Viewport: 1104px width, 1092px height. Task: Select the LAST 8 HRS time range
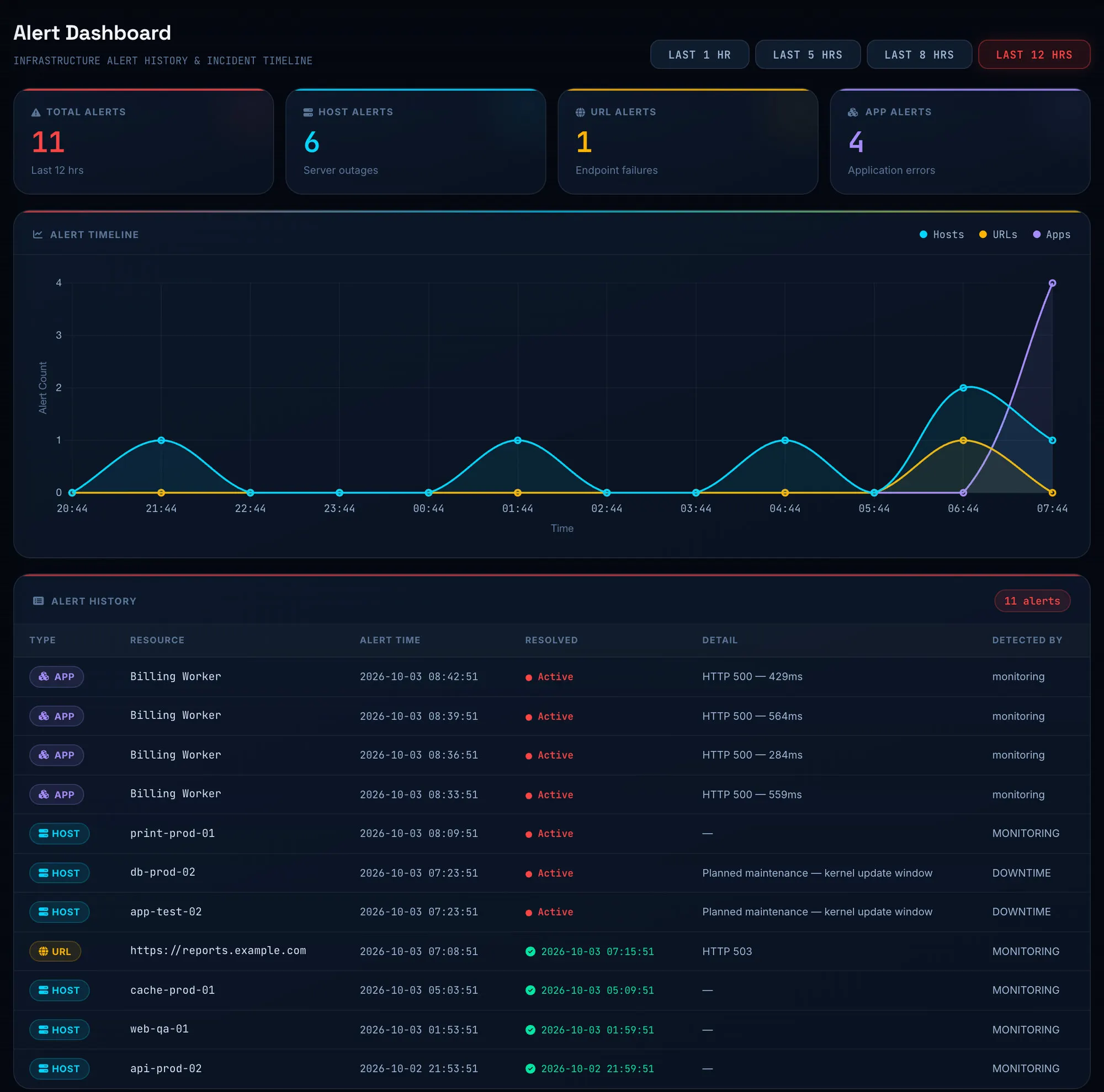coord(919,55)
